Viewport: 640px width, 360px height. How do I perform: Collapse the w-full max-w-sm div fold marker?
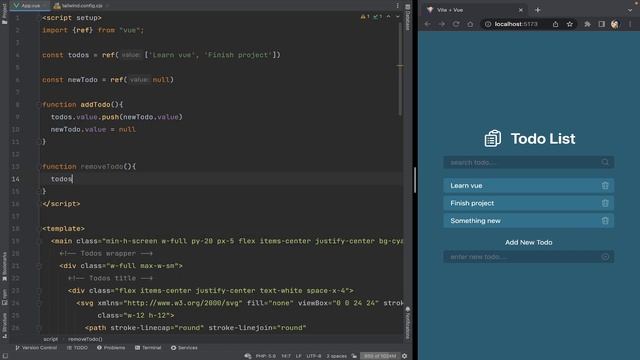pyautogui.click(x=40, y=266)
